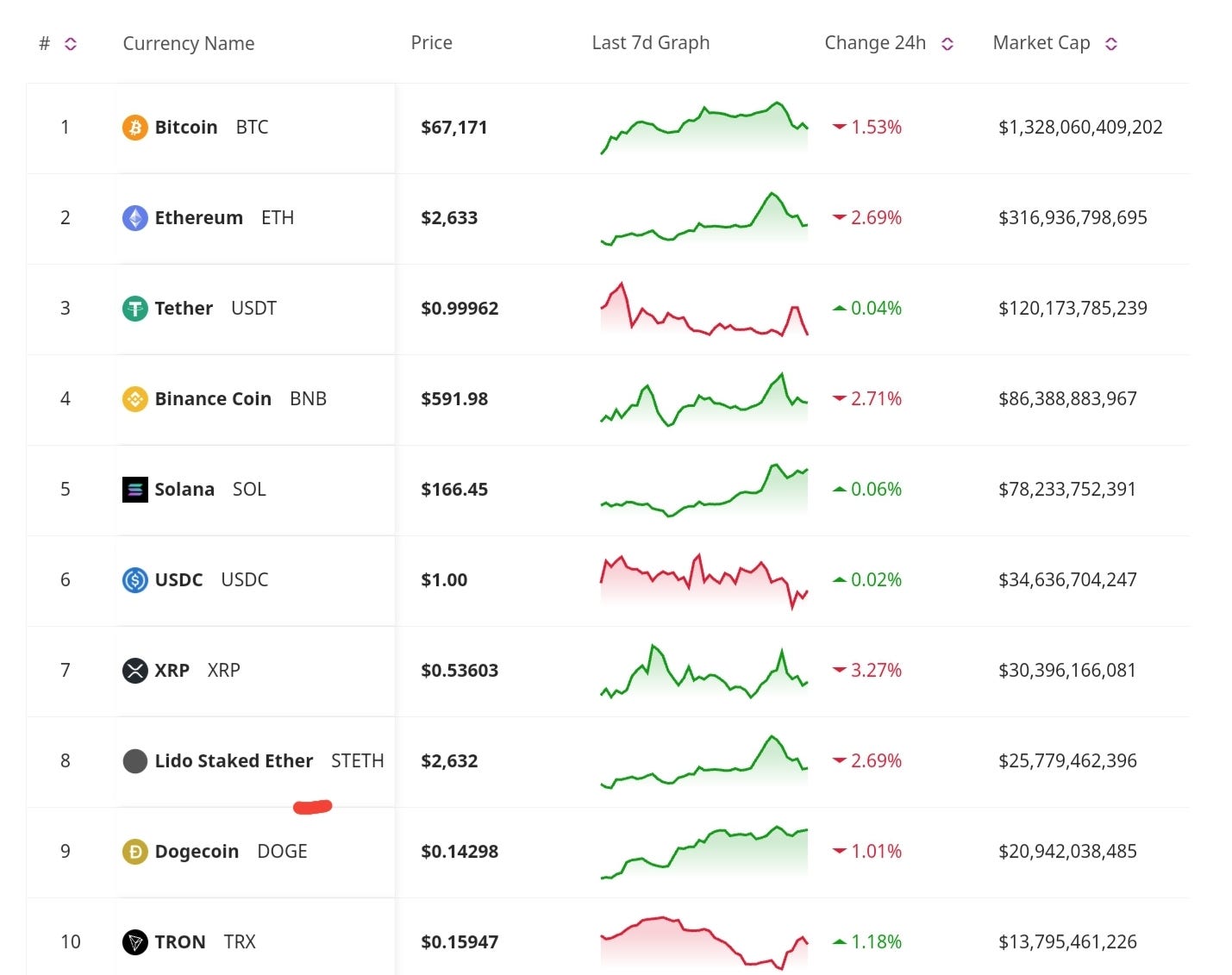Click USDC market cap $34,636,704,247

click(x=1067, y=580)
